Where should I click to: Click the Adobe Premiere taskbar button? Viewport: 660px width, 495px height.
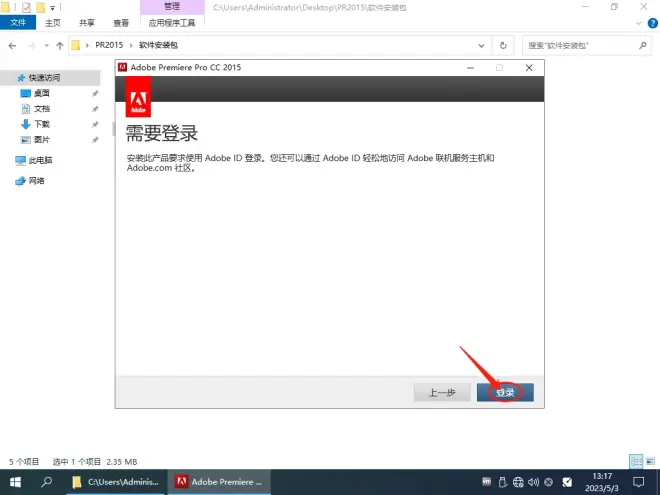[x=218, y=481]
